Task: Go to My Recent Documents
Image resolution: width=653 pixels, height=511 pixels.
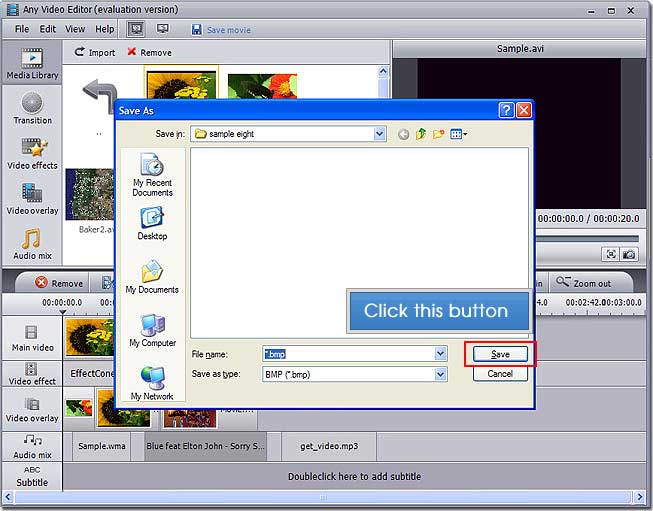Action: coord(152,175)
